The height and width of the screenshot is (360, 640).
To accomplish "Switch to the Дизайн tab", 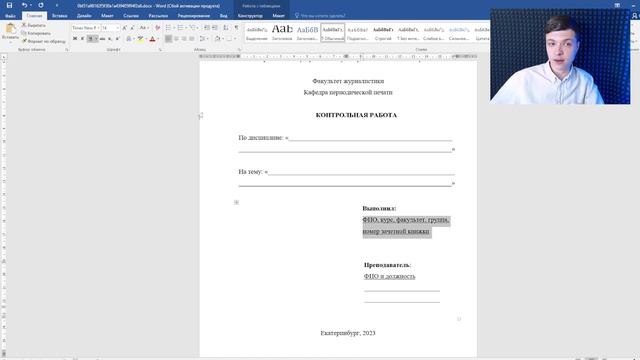I will point(84,16).
